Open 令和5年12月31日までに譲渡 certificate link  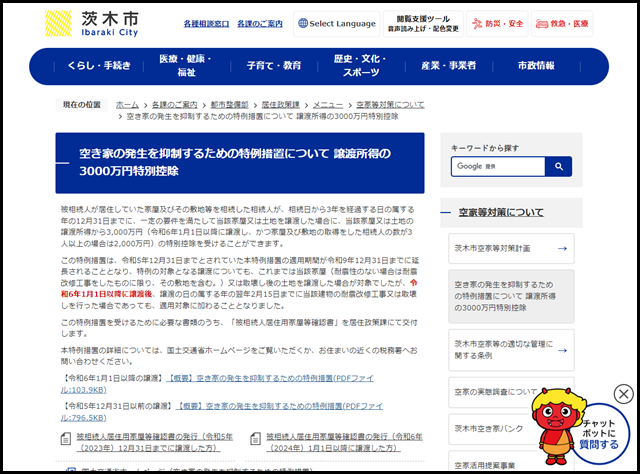click(155, 442)
